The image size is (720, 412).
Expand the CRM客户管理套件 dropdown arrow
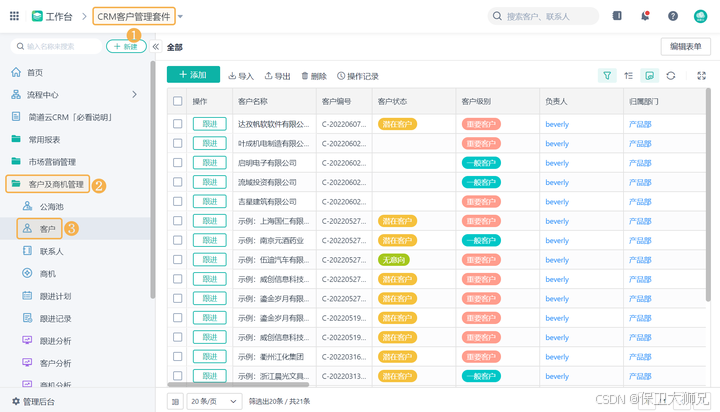(180, 17)
